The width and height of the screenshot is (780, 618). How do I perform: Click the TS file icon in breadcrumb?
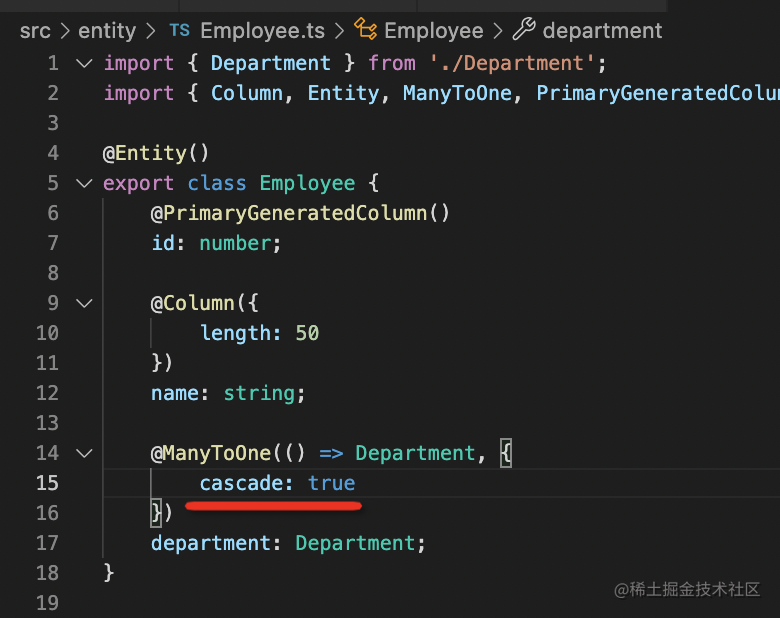[179, 31]
